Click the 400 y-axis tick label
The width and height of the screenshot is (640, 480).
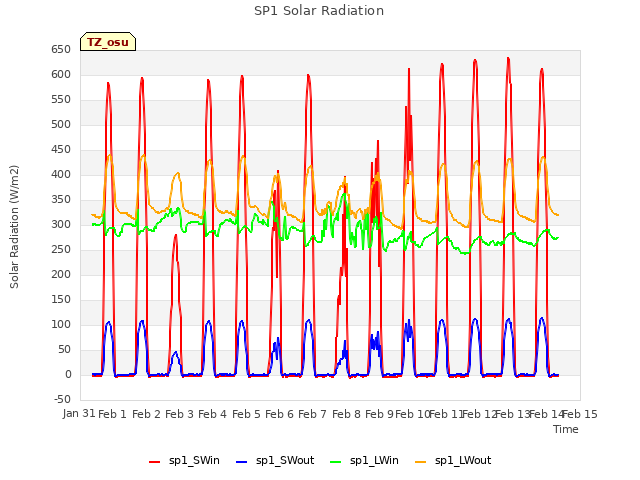[61, 175]
